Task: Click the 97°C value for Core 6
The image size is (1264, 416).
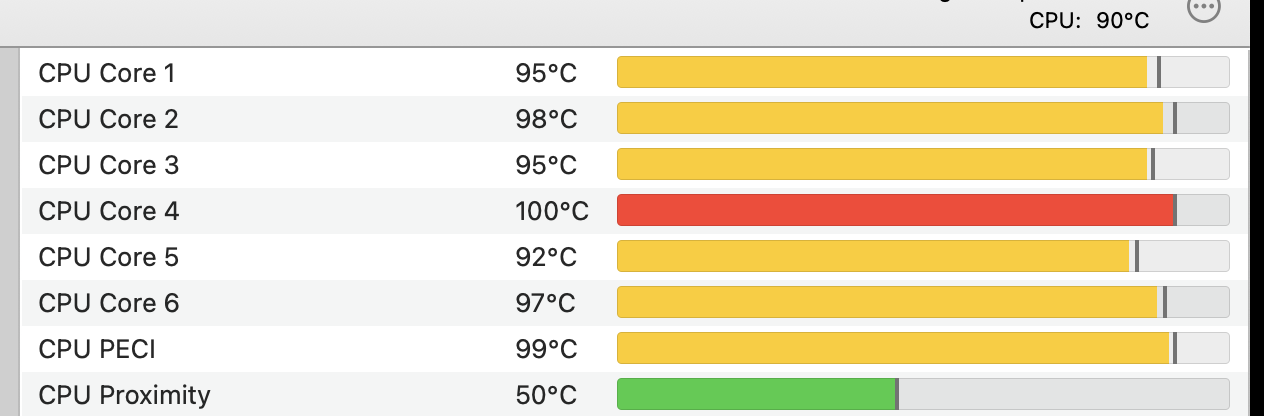Action: click(546, 303)
